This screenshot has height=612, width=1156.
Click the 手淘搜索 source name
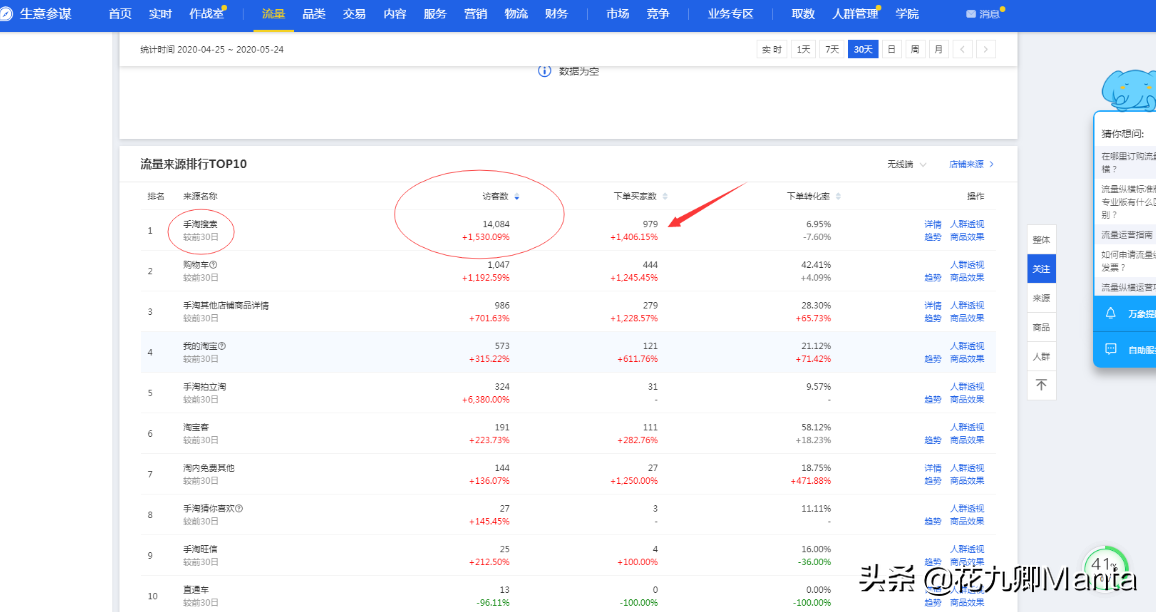(200, 224)
